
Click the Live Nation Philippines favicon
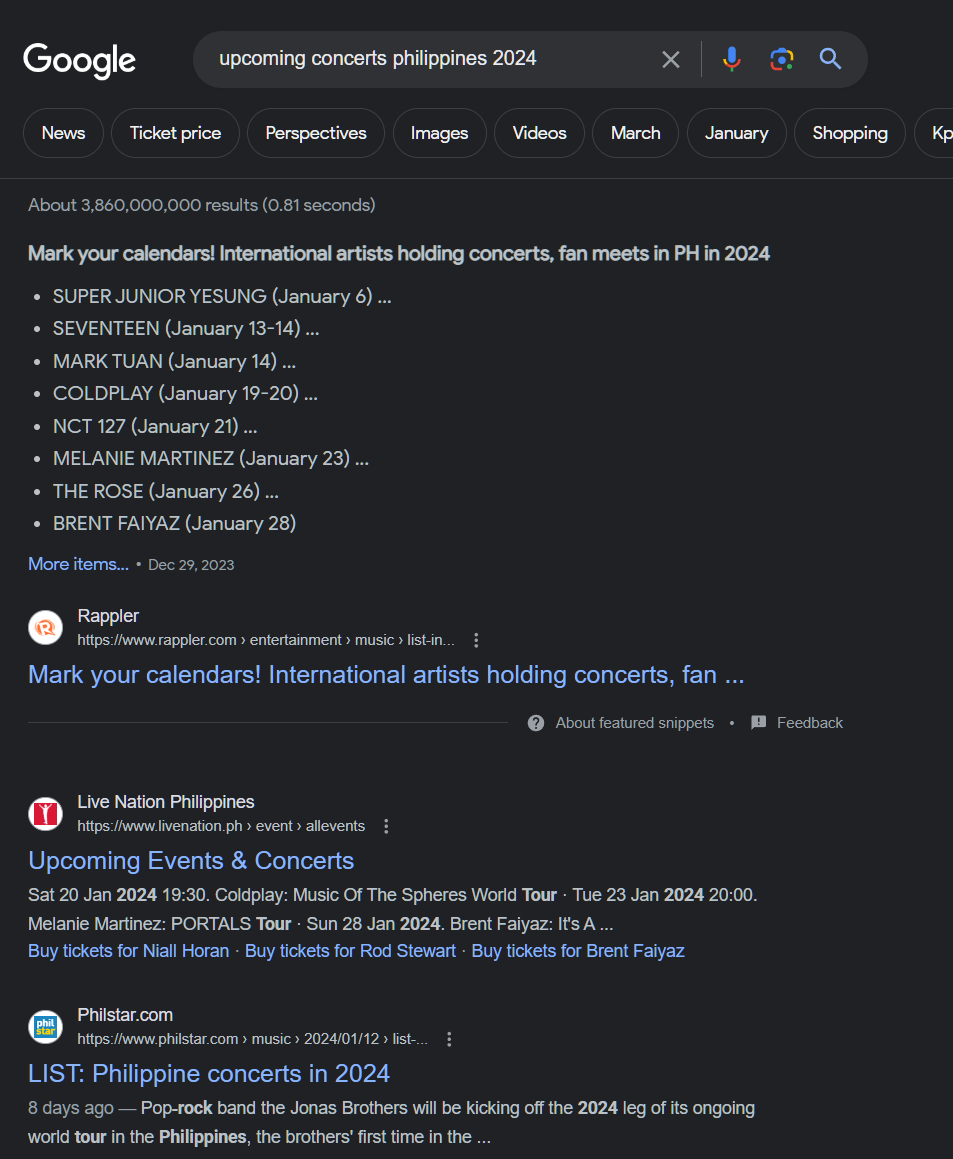(x=45, y=814)
